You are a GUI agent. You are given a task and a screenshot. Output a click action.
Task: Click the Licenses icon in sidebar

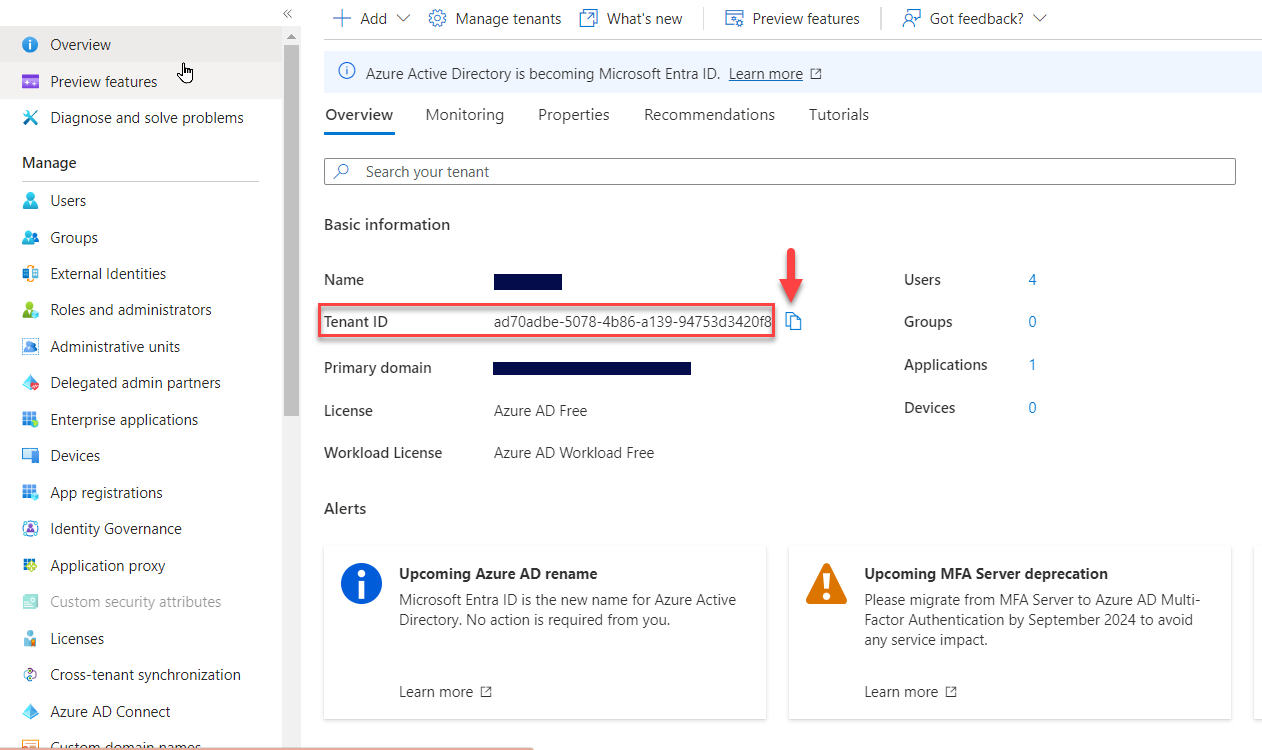[30, 639]
